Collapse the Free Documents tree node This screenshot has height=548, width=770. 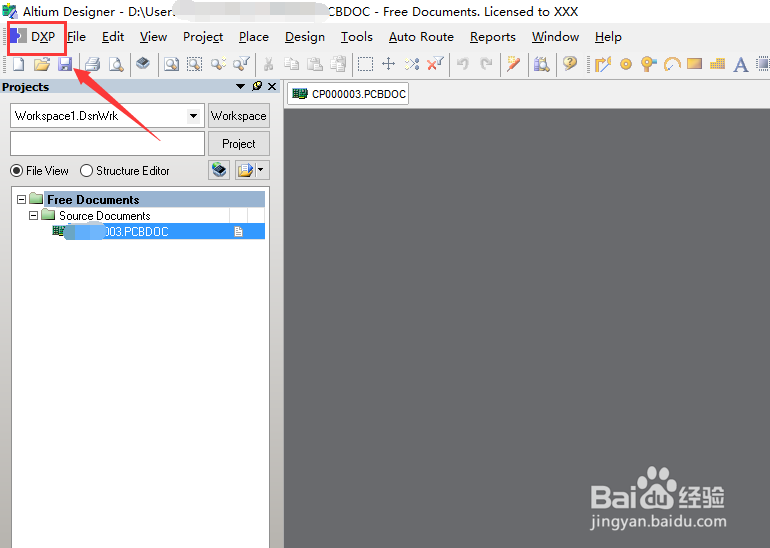tap(21, 199)
